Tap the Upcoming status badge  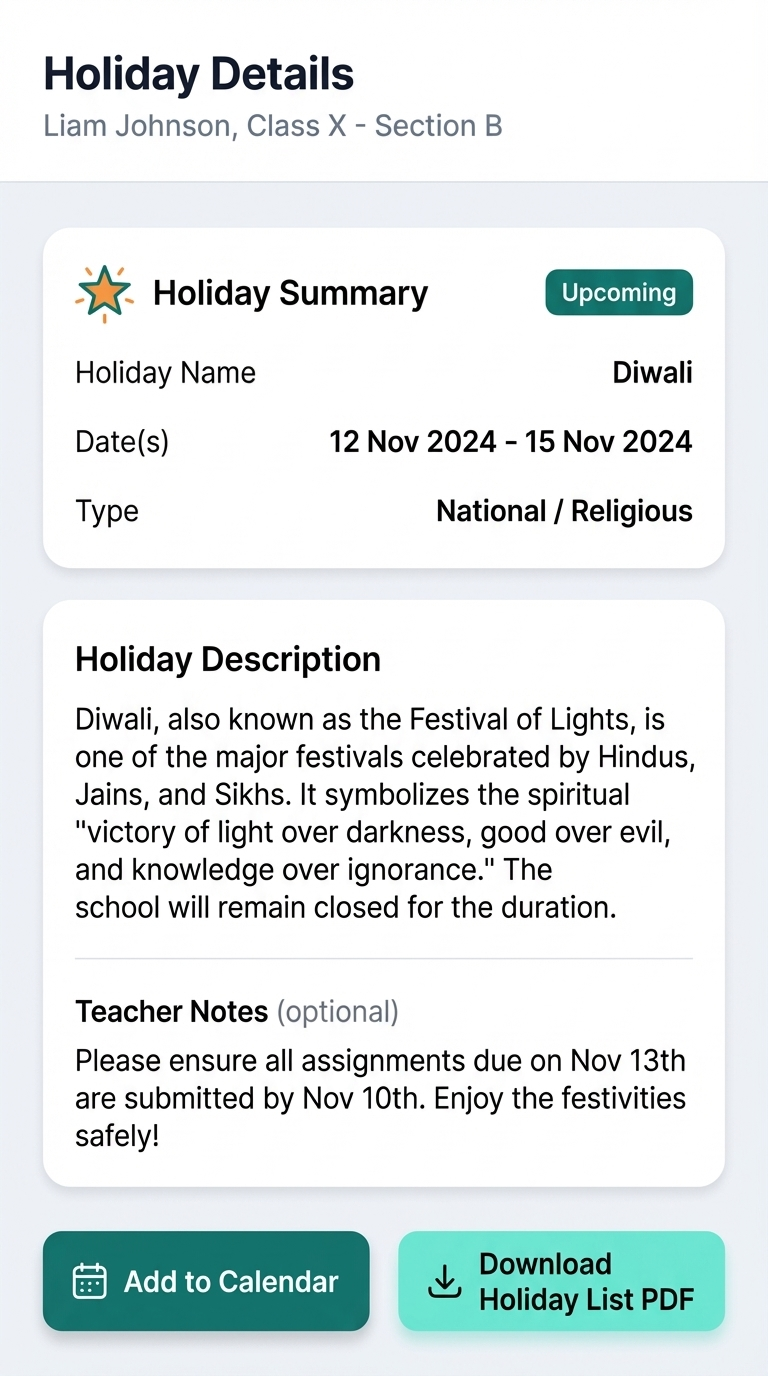click(618, 293)
